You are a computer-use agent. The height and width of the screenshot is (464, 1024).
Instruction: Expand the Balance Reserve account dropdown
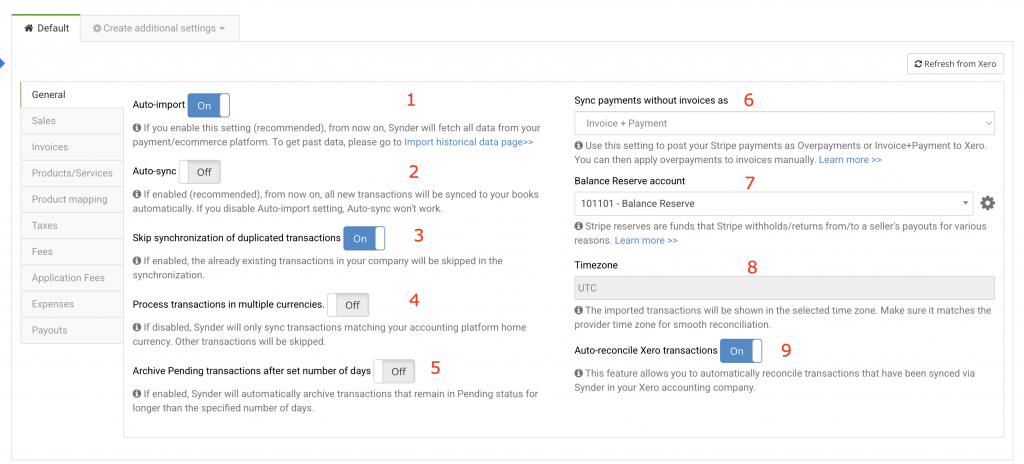point(773,203)
